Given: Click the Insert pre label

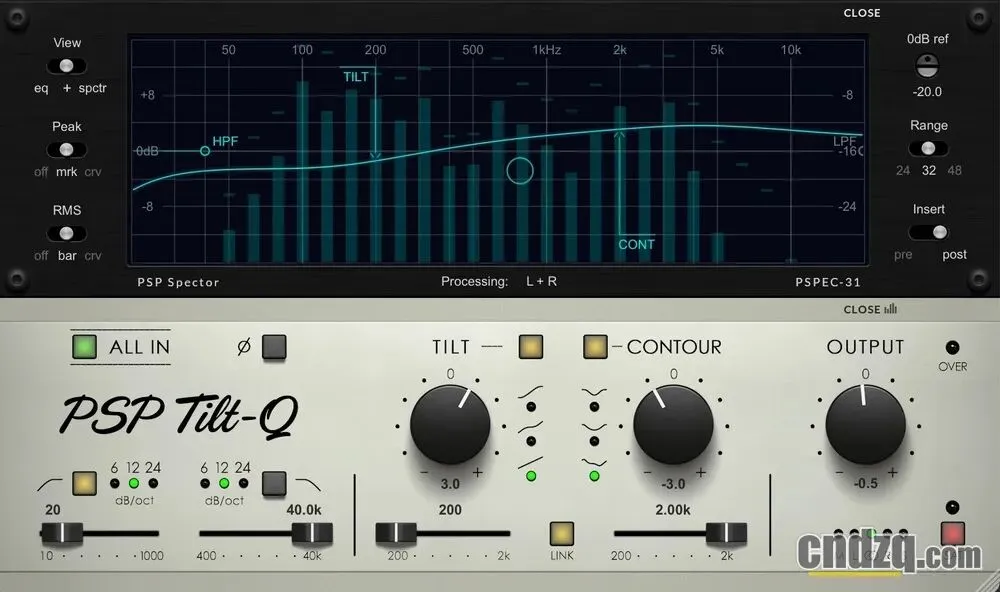Looking at the screenshot, I should pyautogui.click(x=903, y=255).
